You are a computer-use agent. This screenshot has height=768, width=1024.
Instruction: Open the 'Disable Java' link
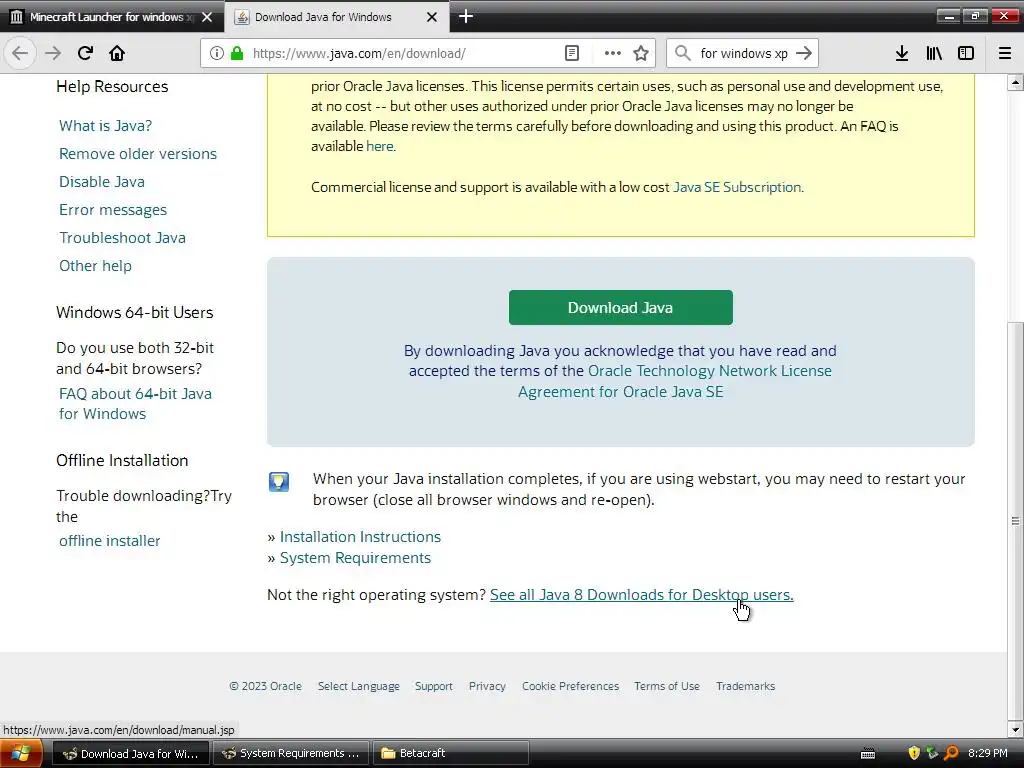[x=102, y=182]
